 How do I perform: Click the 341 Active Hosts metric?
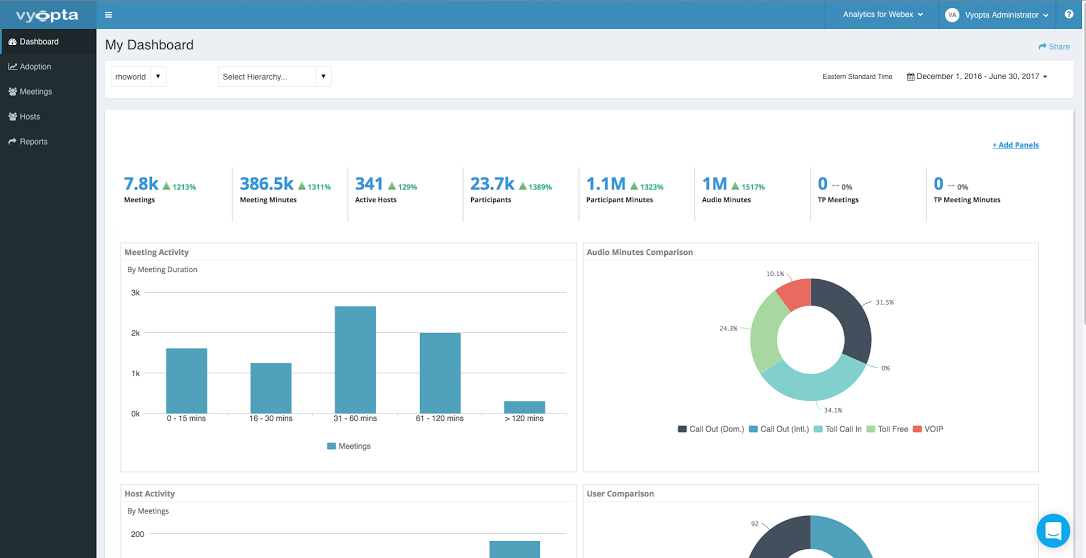coord(386,189)
